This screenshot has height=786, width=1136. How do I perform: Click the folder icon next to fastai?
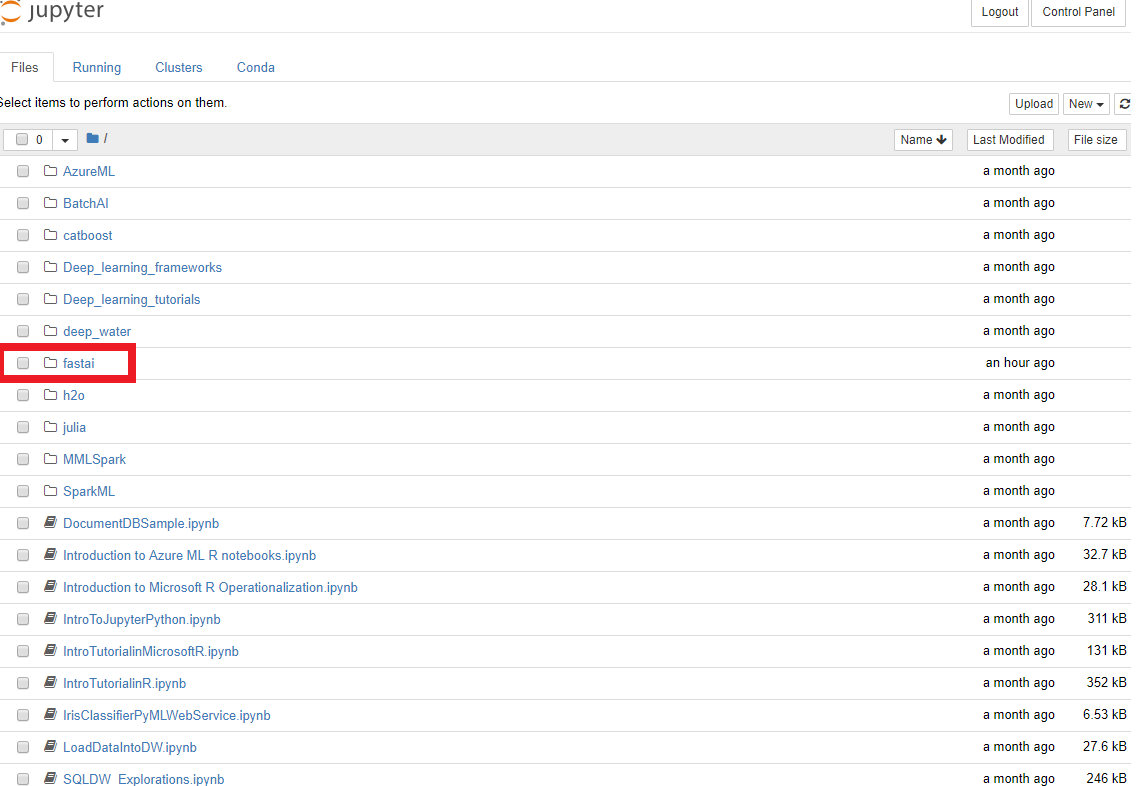point(51,363)
